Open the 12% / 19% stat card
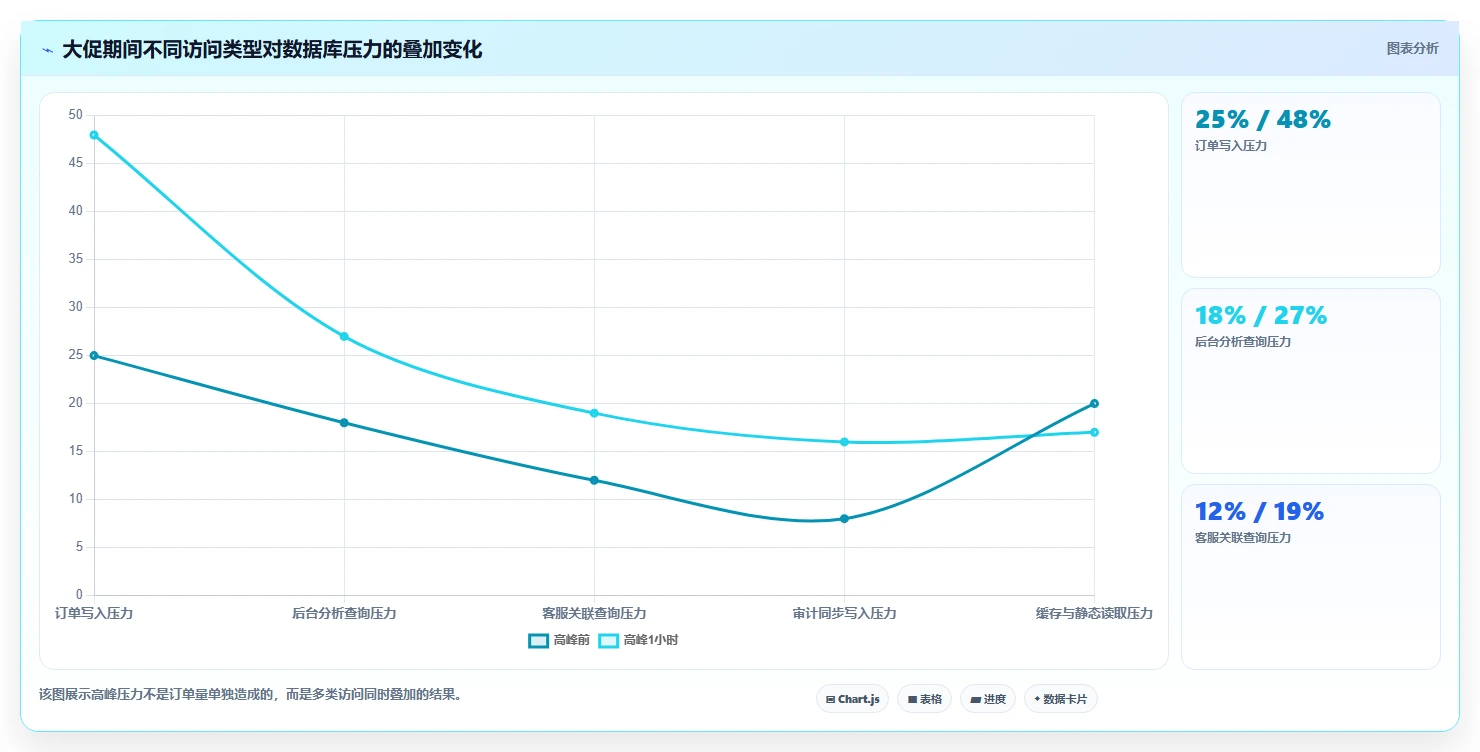The height and width of the screenshot is (752, 1480). tap(1310, 577)
